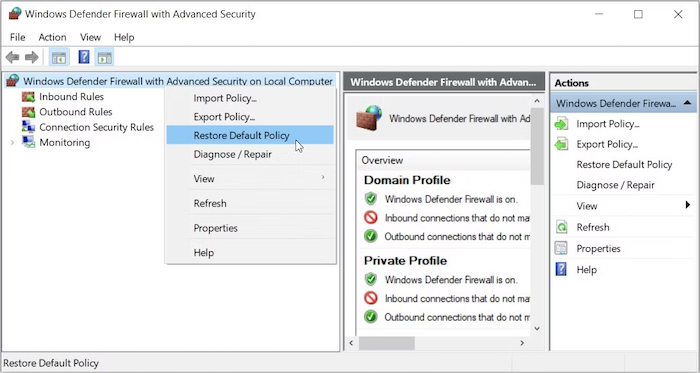Click Export Policy text in Actions pane
The width and height of the screenshot is (700, 373).
pyautogui.click(x=607, y=144)
